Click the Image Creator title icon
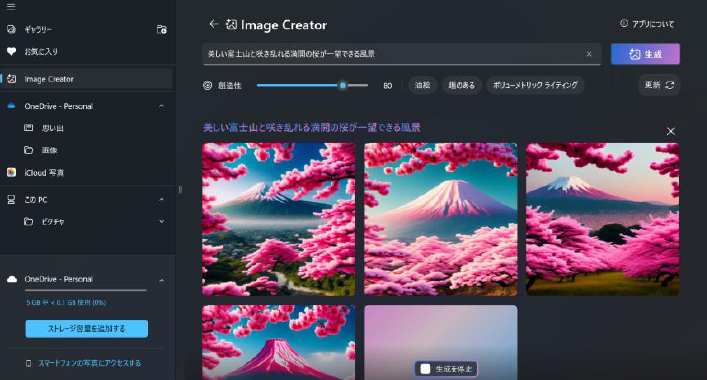 pyautogui.click(x=231, y=24)
